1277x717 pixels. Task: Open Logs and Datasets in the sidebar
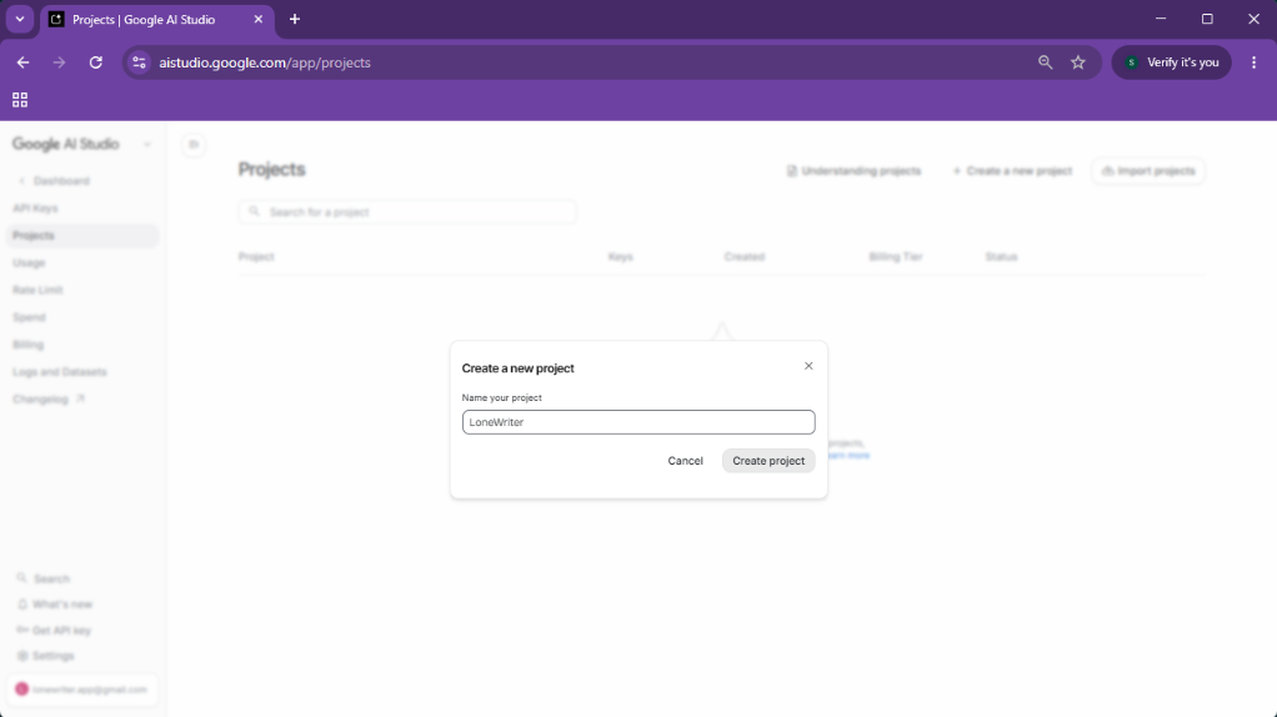(60, 371)
